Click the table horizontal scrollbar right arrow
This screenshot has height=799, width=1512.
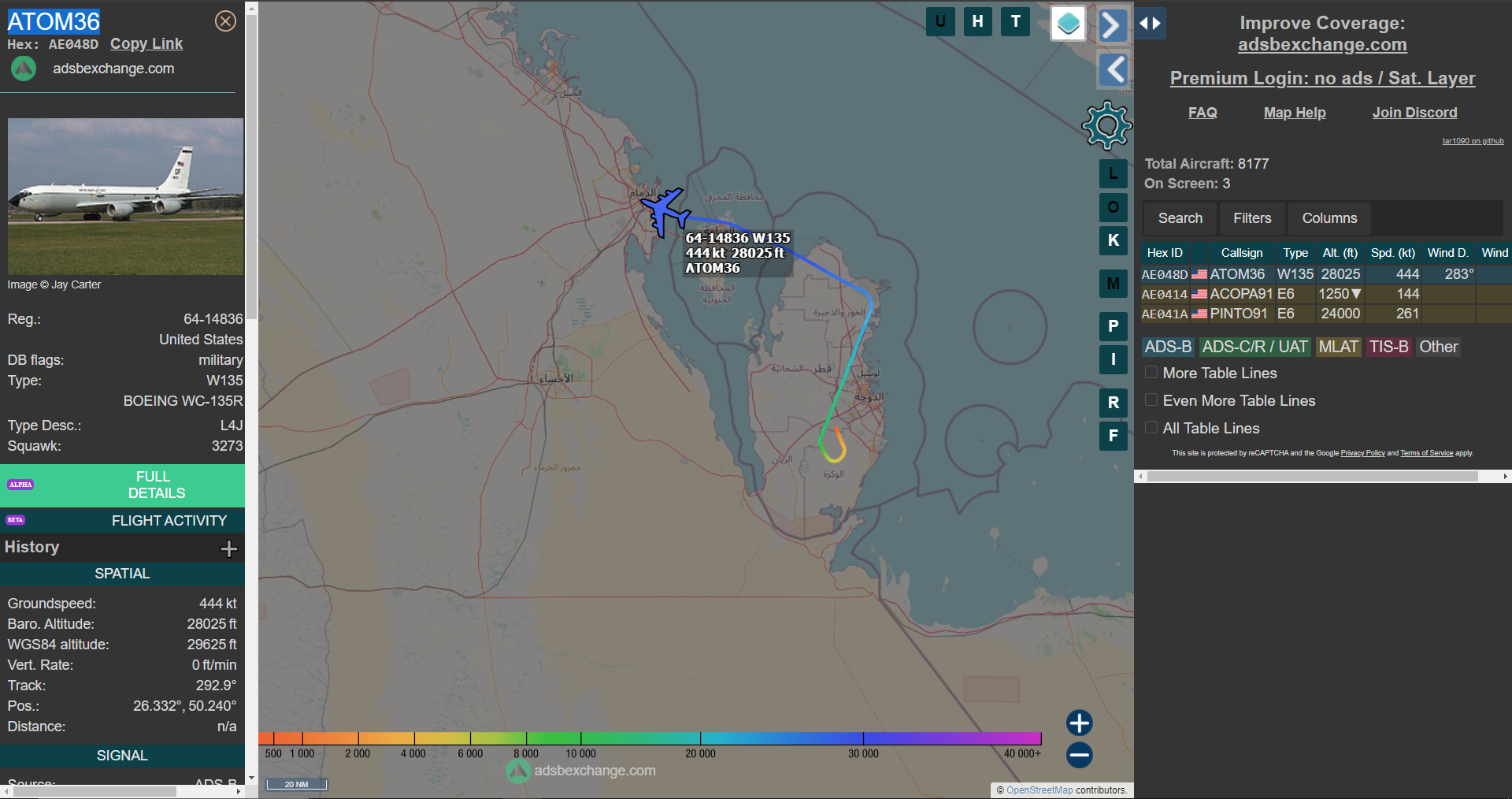point(1506,476)
